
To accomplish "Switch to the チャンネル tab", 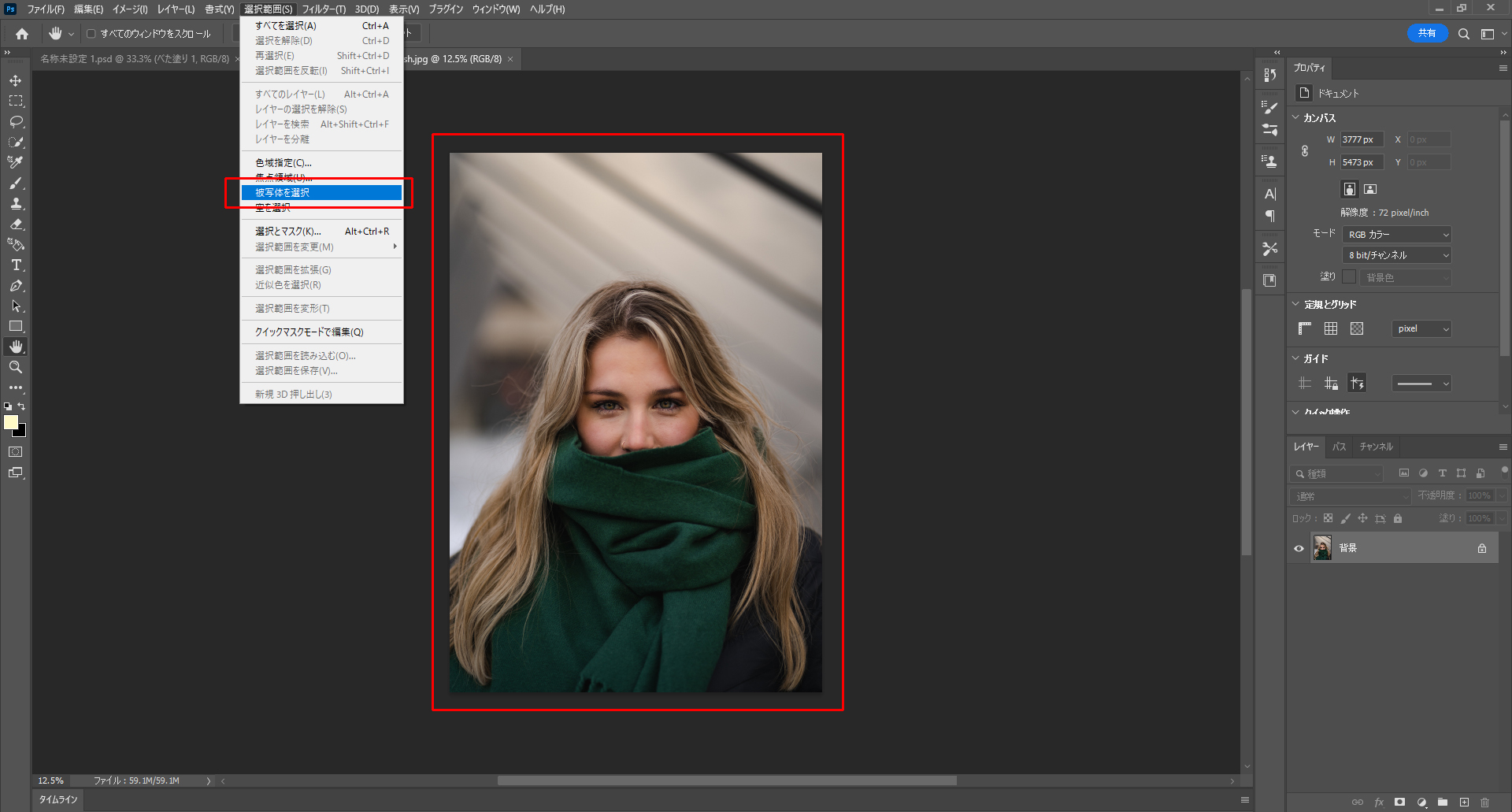I will 1376,447.
